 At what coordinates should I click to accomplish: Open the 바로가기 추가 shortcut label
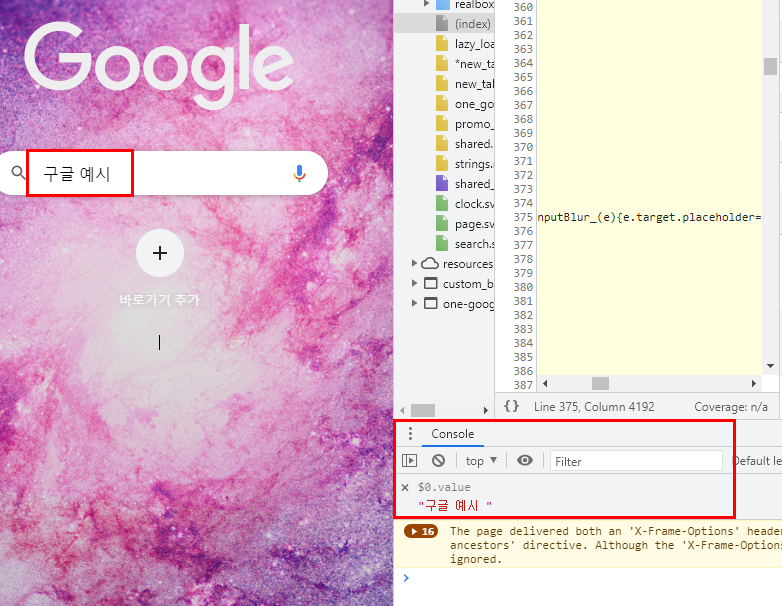click(x=160, y=300)
